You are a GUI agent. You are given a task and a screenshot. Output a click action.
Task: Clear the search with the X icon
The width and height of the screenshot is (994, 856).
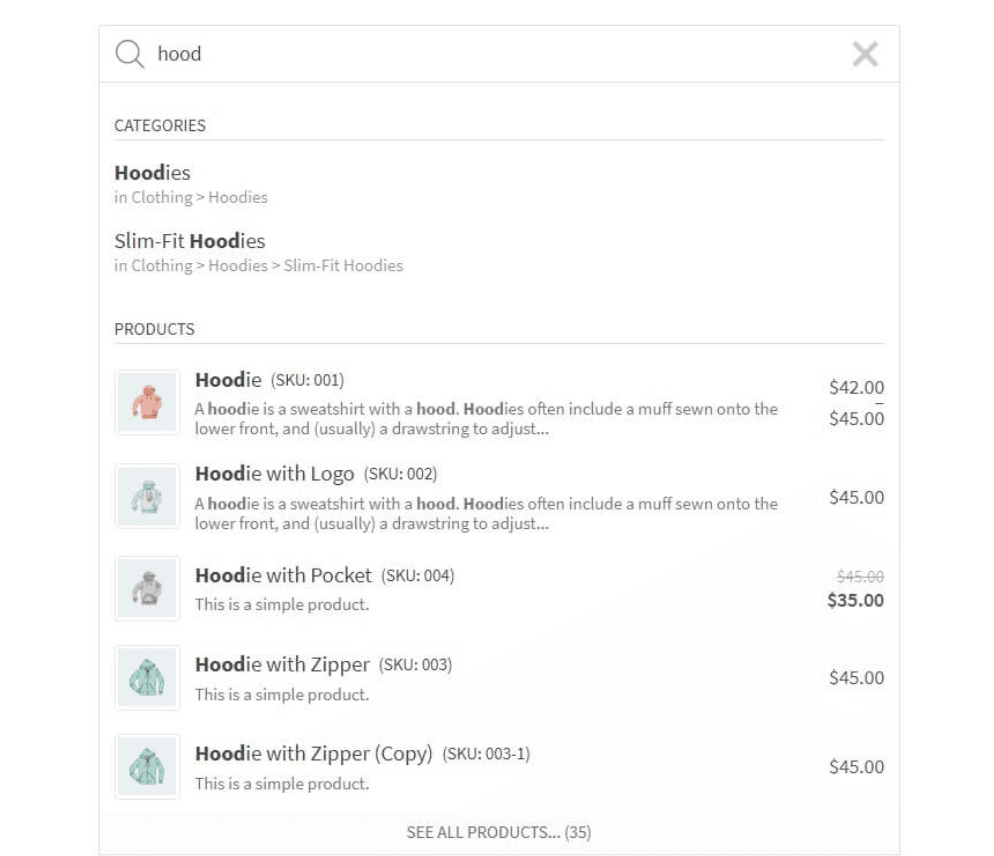pos(865,54)
